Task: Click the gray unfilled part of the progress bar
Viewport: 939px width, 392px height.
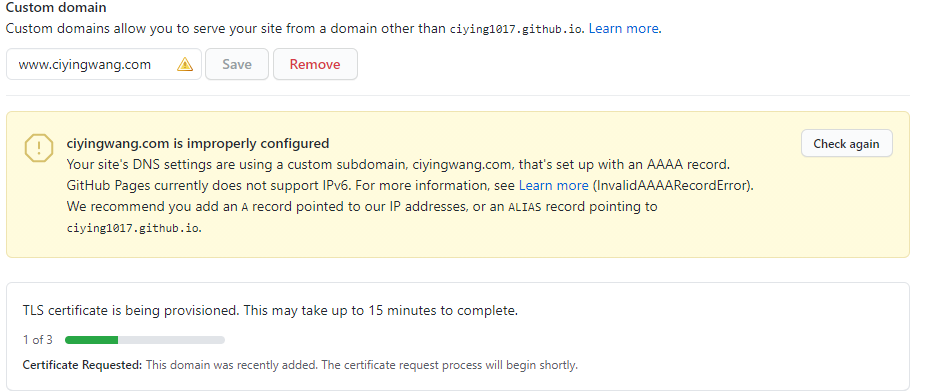Action: (171, 340)
